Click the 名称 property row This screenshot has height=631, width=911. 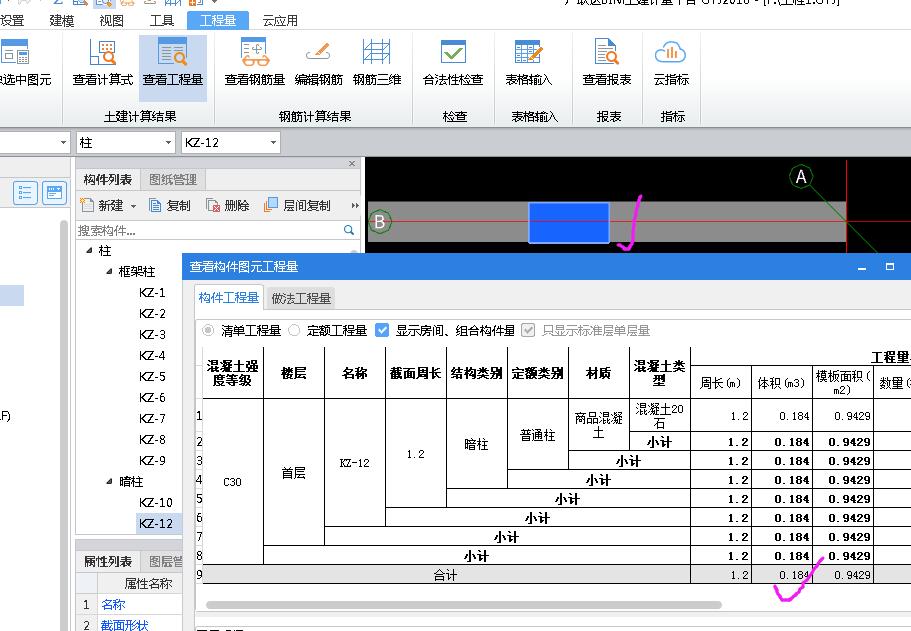coord(129,604)
